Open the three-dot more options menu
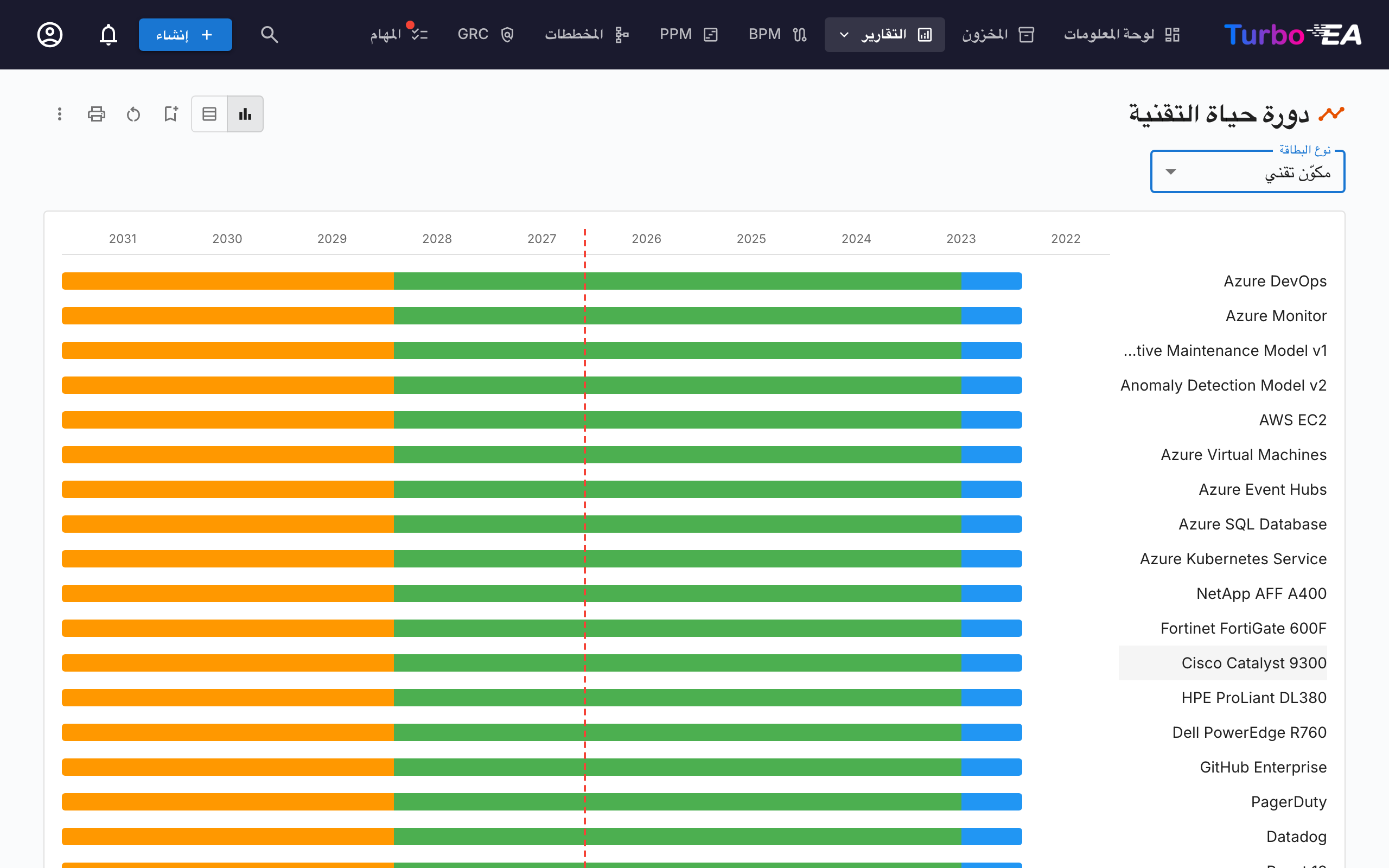1389x868 pixels. point(60,114)
